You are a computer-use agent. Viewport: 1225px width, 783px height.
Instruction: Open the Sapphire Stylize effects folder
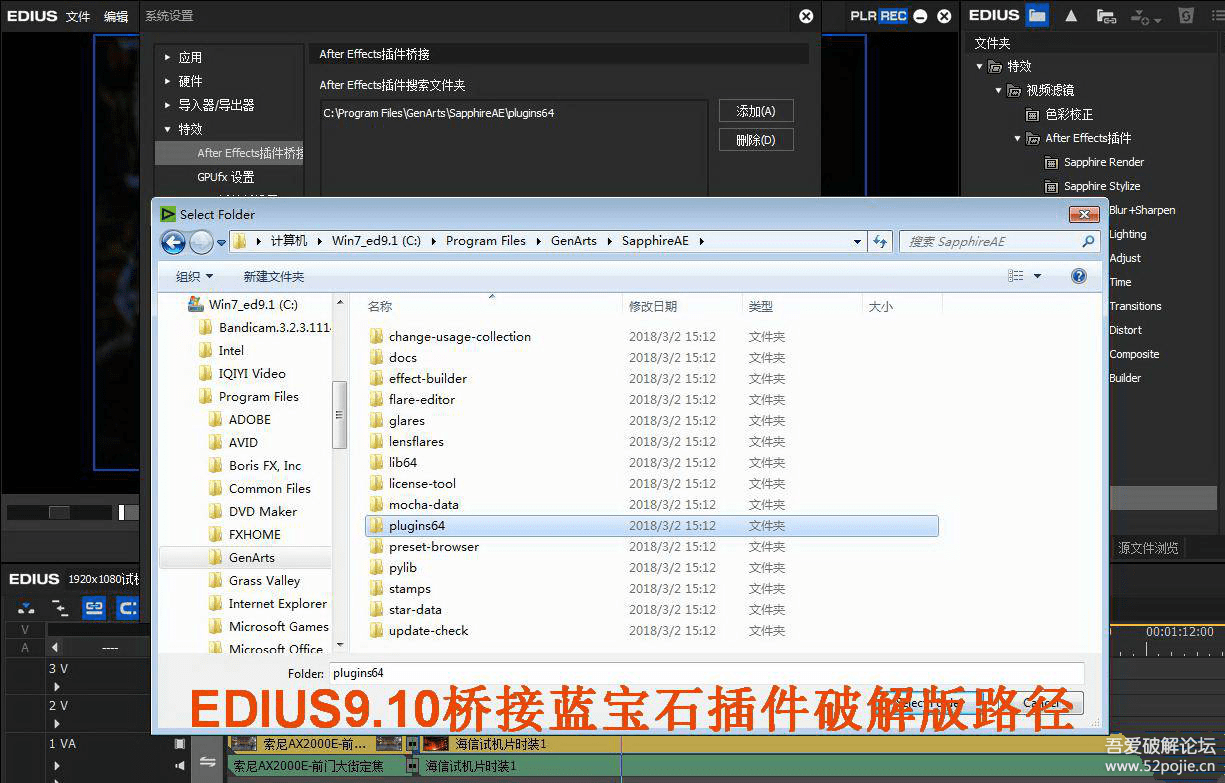point(1092,186)
